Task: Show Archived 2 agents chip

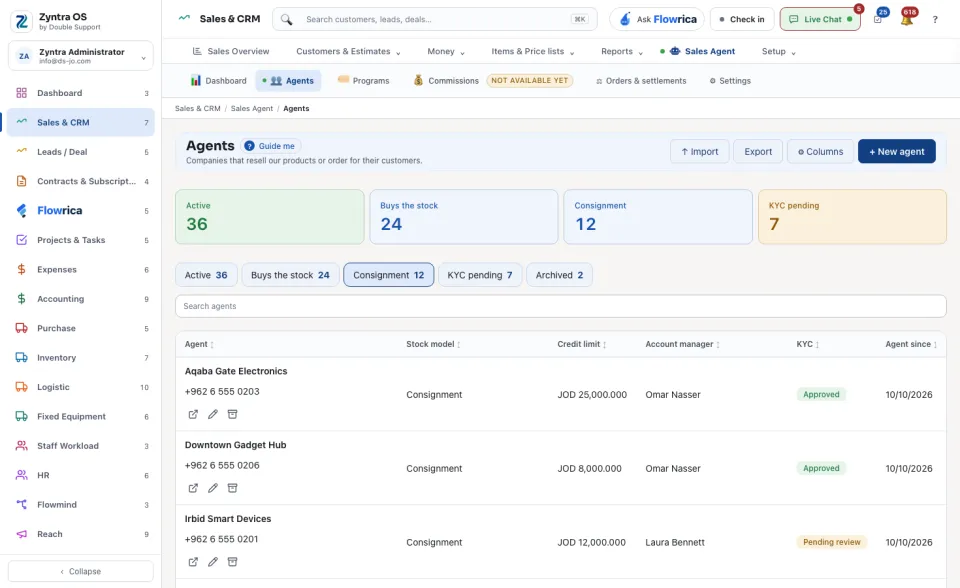Action: coord(560,275)
